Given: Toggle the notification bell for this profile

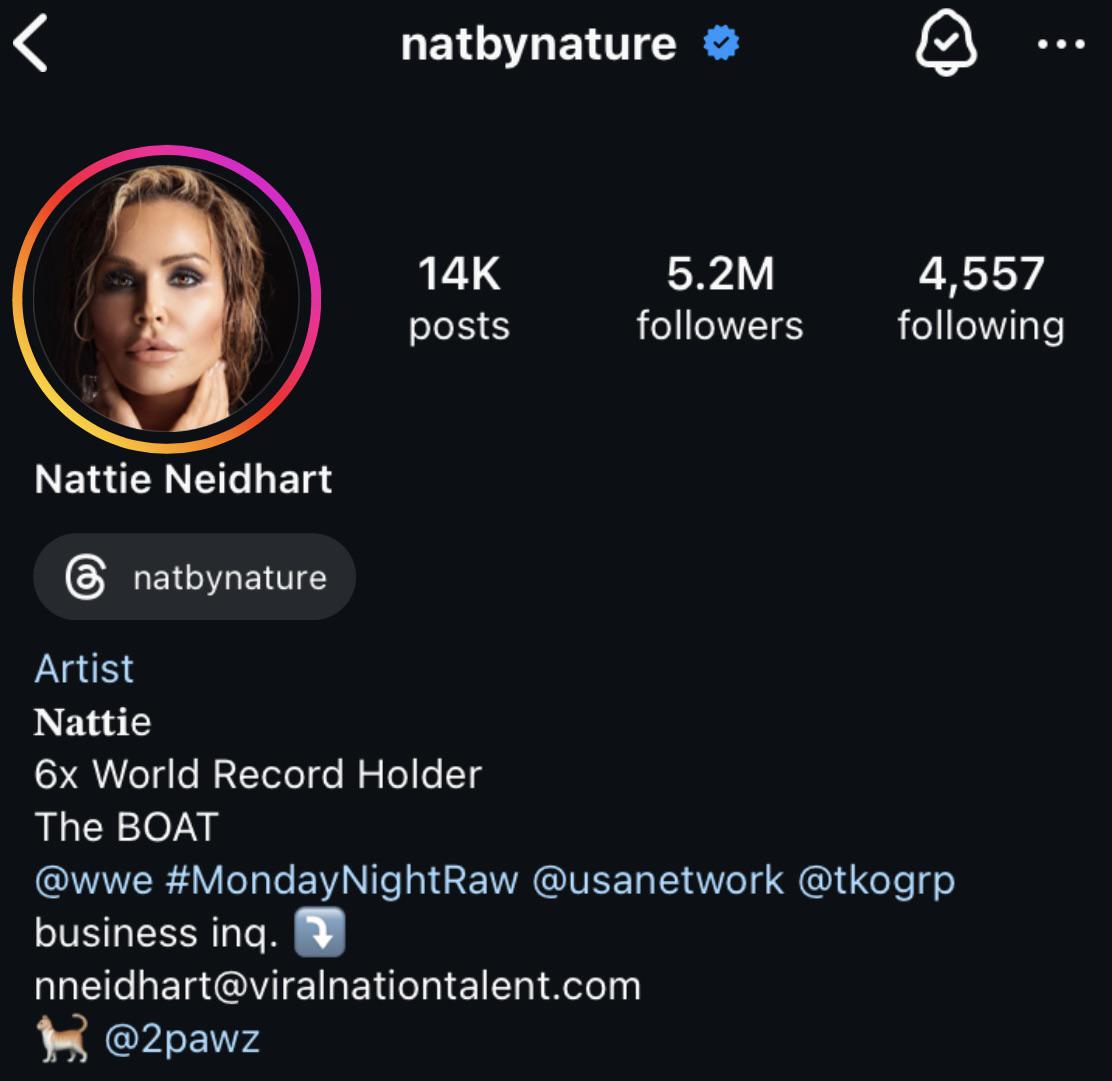Looking at the screenshot, I should [x=945, y=45].
